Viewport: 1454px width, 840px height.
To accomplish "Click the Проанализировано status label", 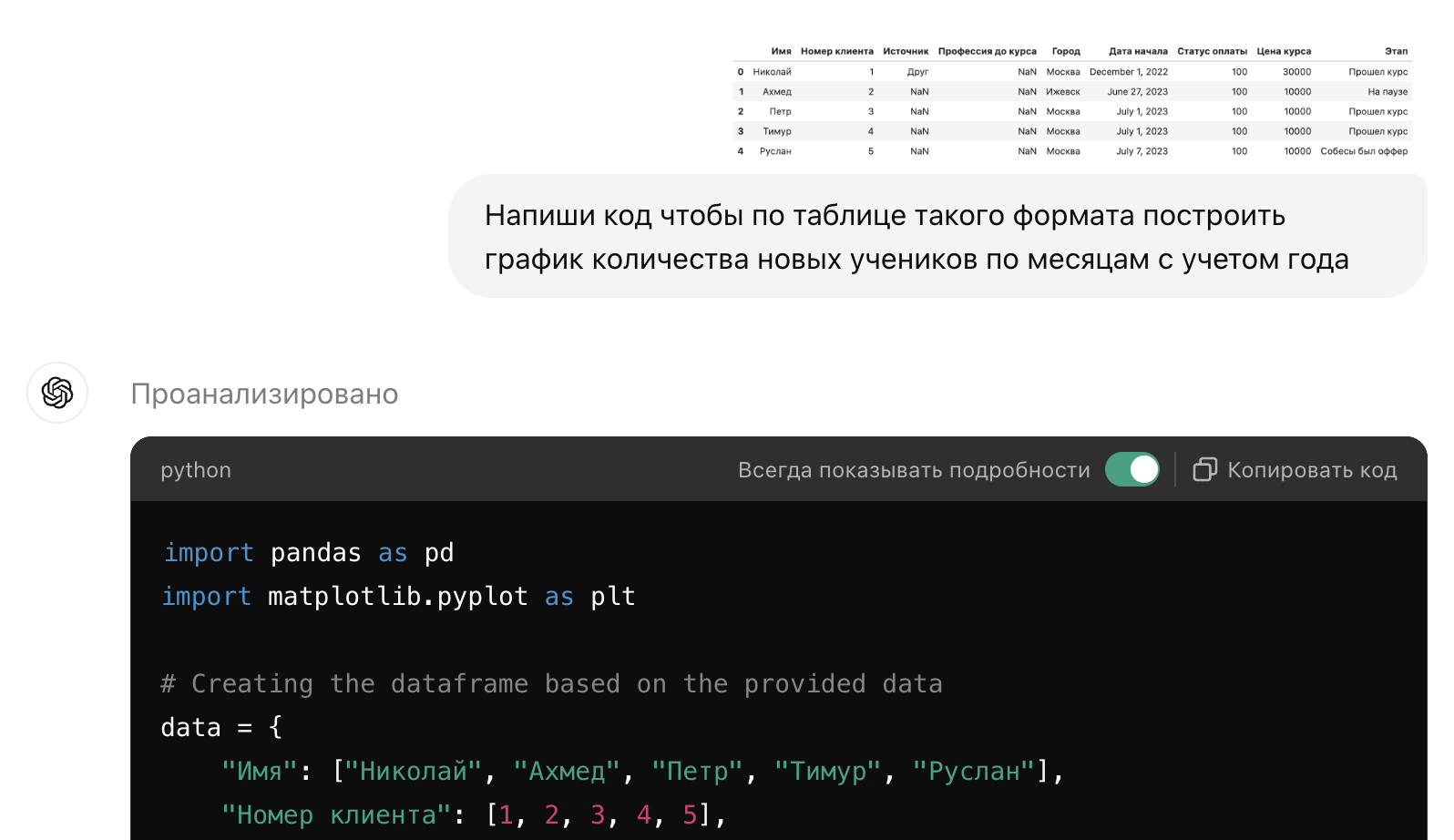I will 264,394.
